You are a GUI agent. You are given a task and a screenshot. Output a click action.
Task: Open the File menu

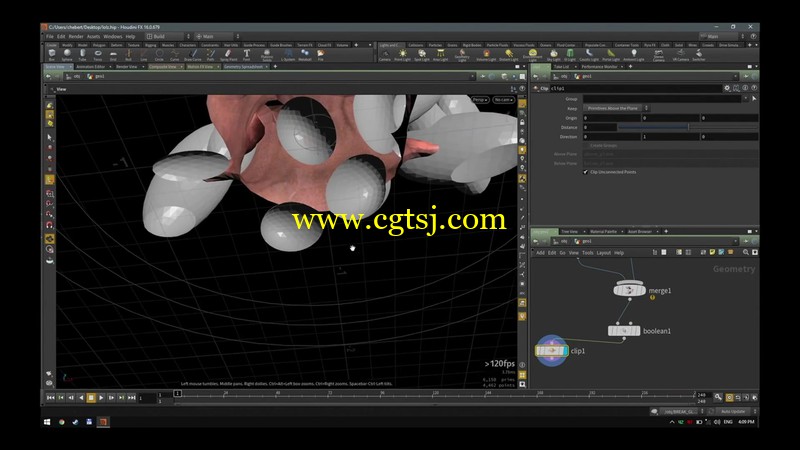[x=49, y=36]
